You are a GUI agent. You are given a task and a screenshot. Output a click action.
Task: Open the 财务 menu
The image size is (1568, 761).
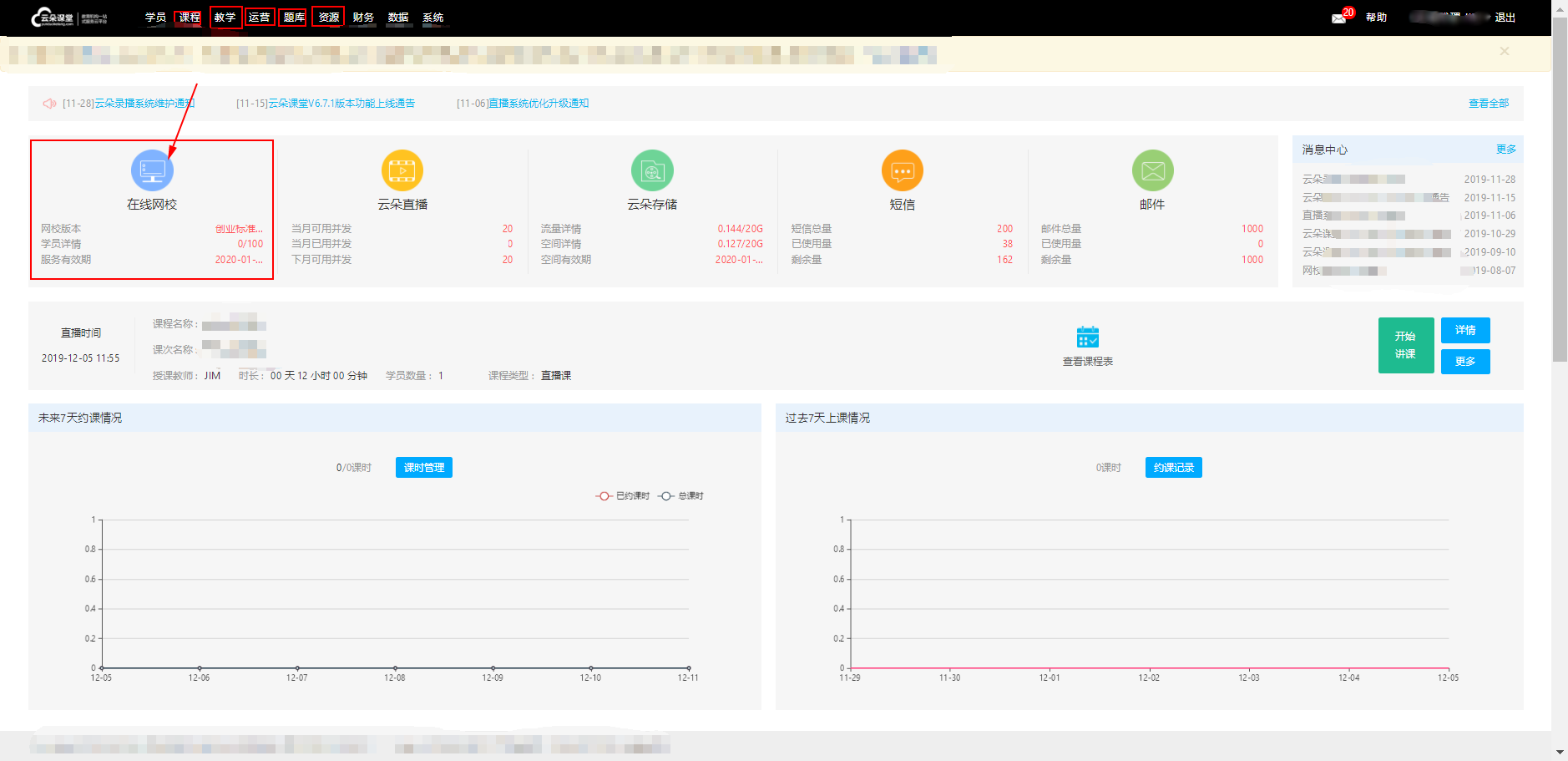click(363, 18)
